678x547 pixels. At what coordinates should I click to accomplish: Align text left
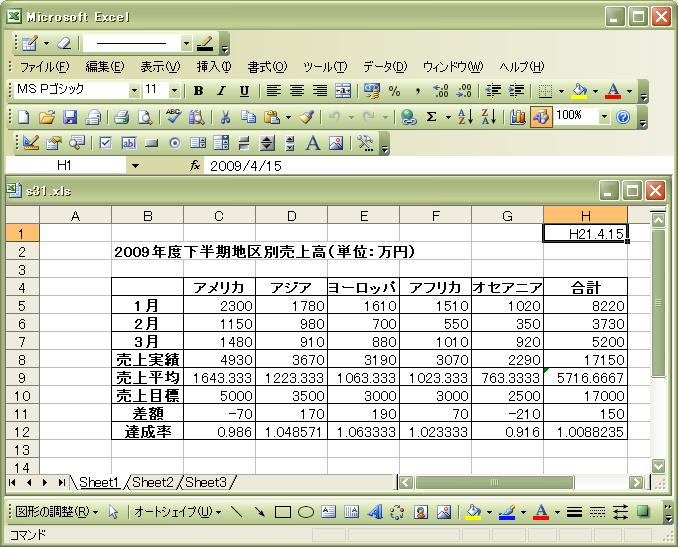pyautogui.click(x=273, y=91)
